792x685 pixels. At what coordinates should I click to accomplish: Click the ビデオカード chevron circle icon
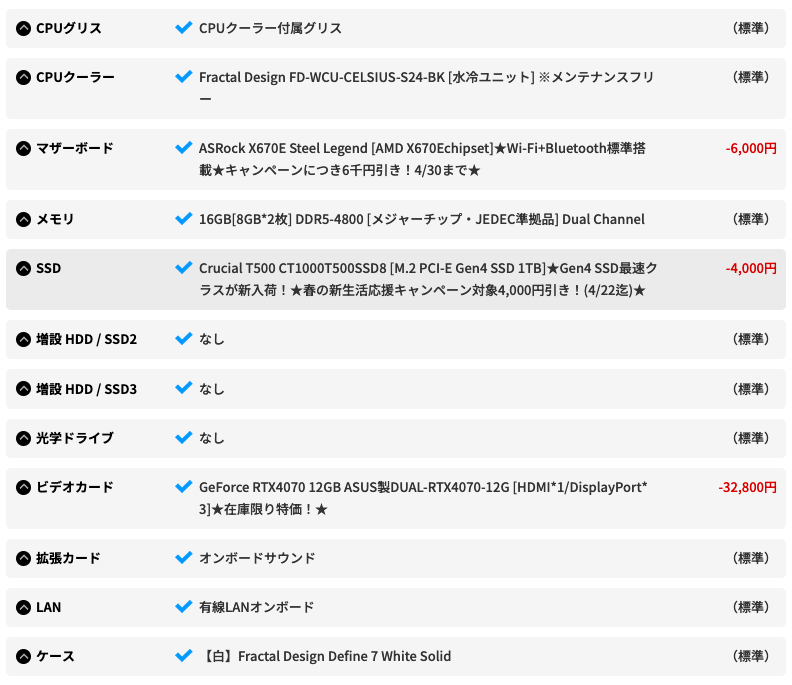click(23, 487)
